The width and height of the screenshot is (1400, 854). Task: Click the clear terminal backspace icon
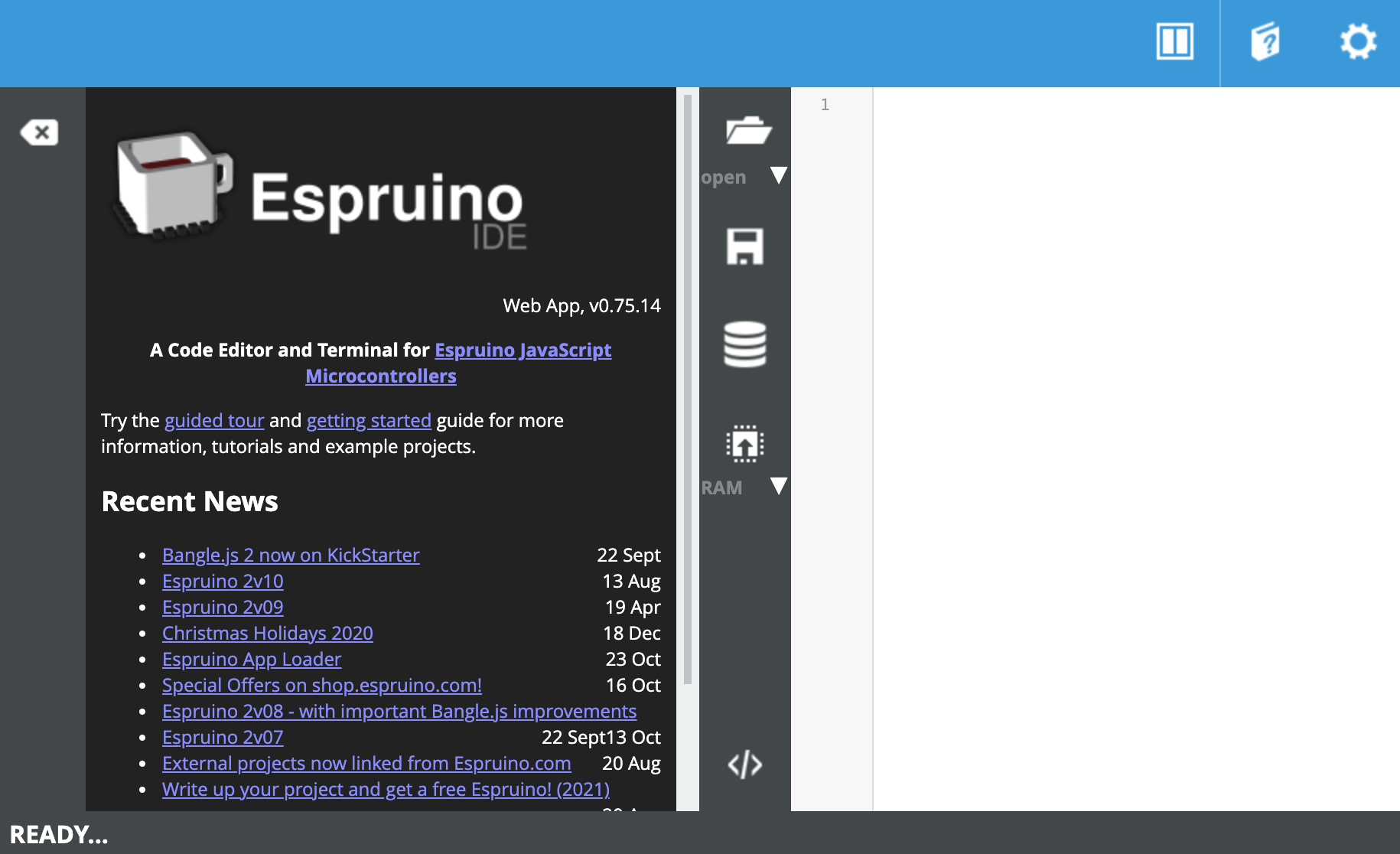[x=40, y=132]
